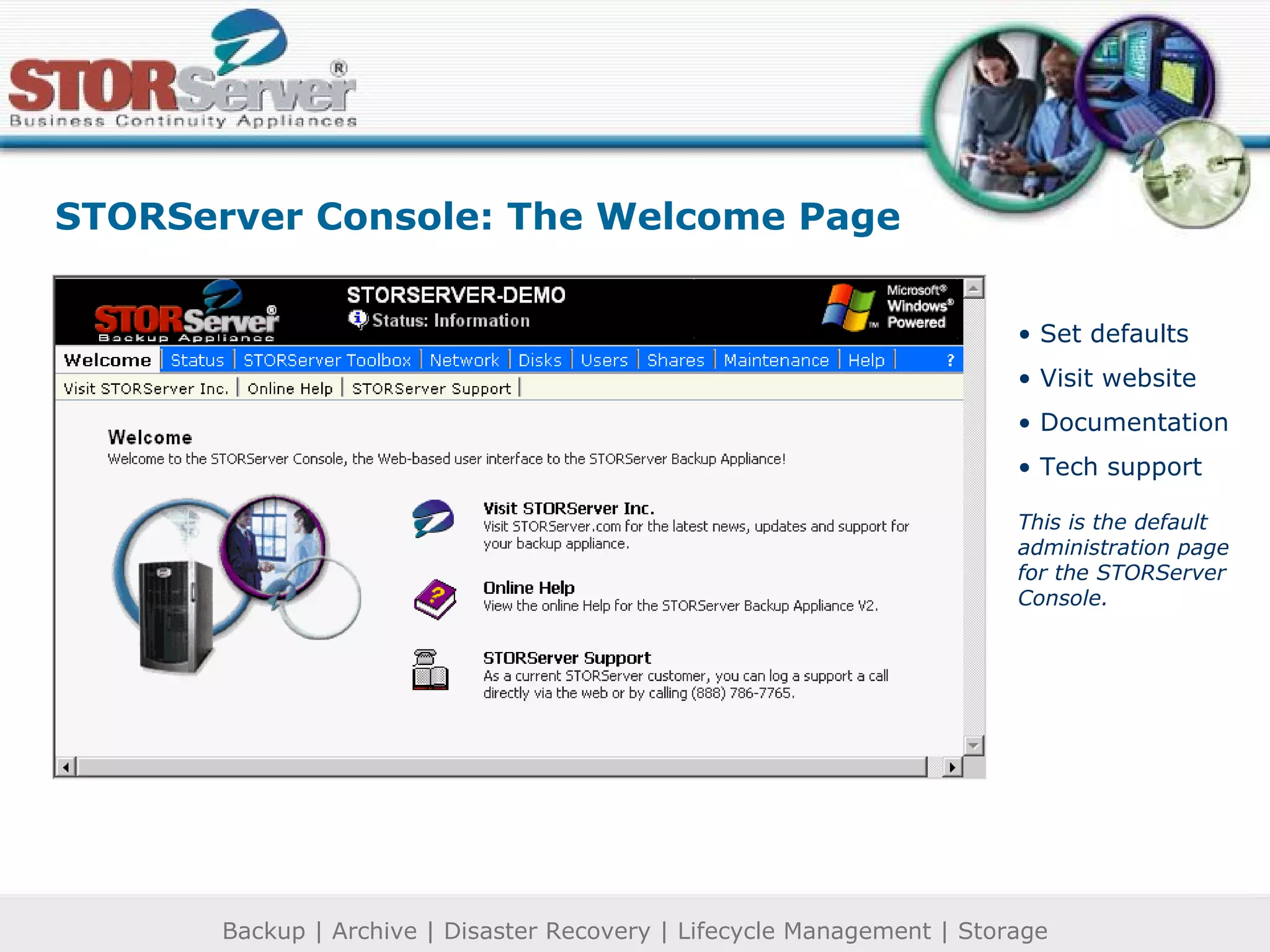The width and height of the screenshot is (1270, 952).
Task: Click the STORServer Backup Appliance logo
Action: click(x=187, y=312)
